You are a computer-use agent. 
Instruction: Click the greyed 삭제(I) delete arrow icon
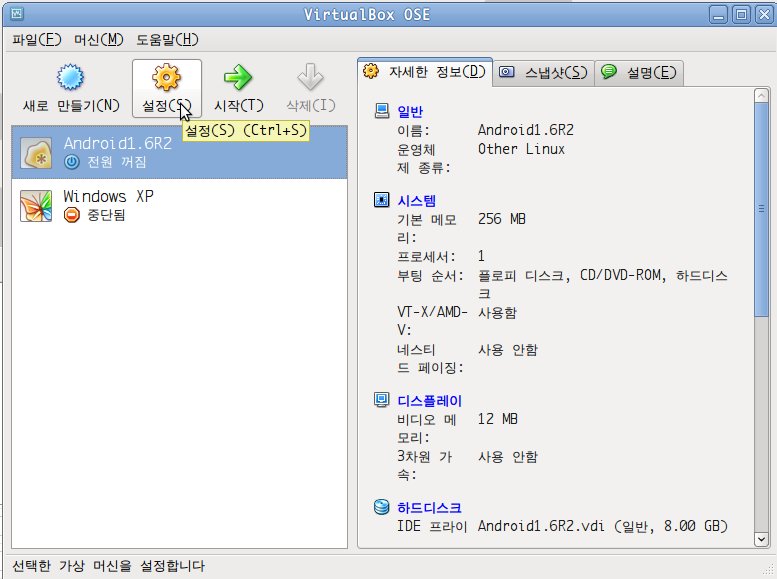[310, 77]
